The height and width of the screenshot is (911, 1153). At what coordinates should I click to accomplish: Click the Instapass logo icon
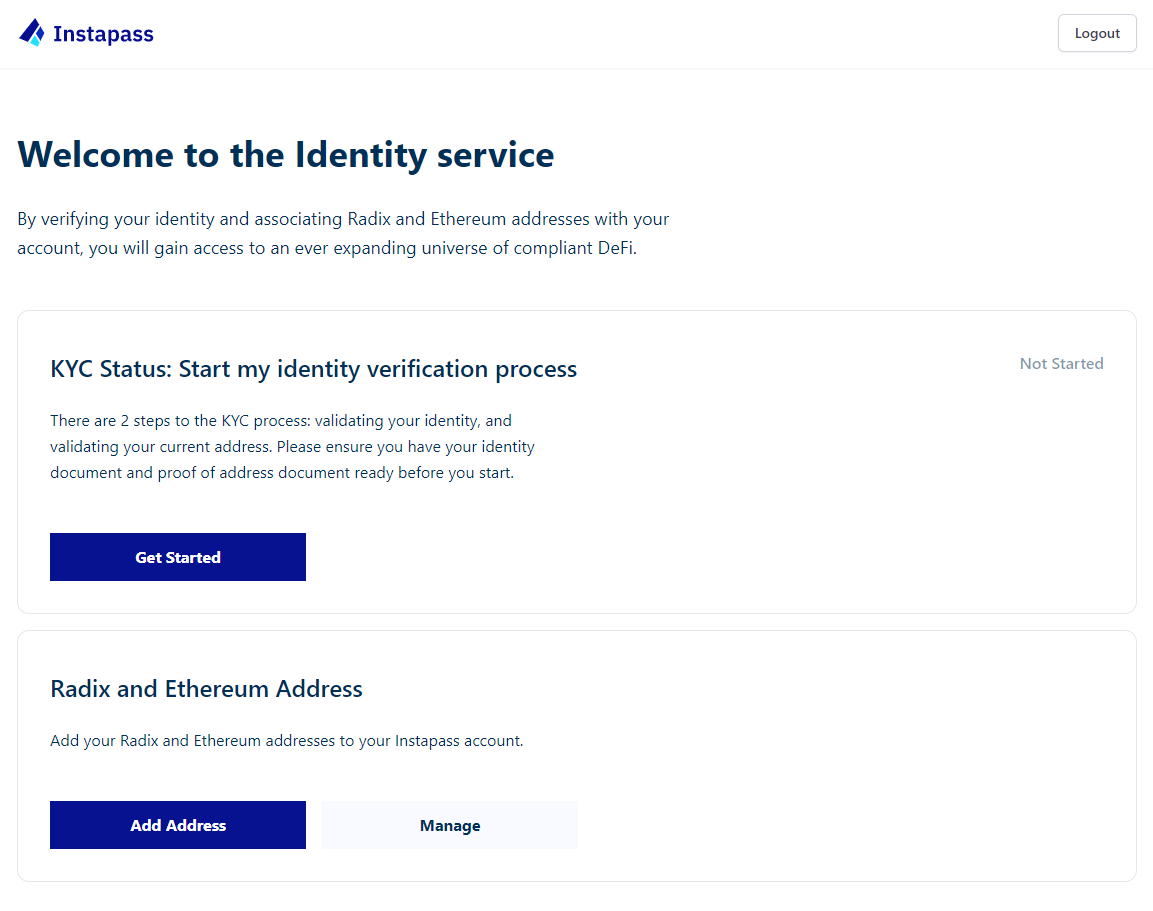pyautogui.click(x=32, y=33)
